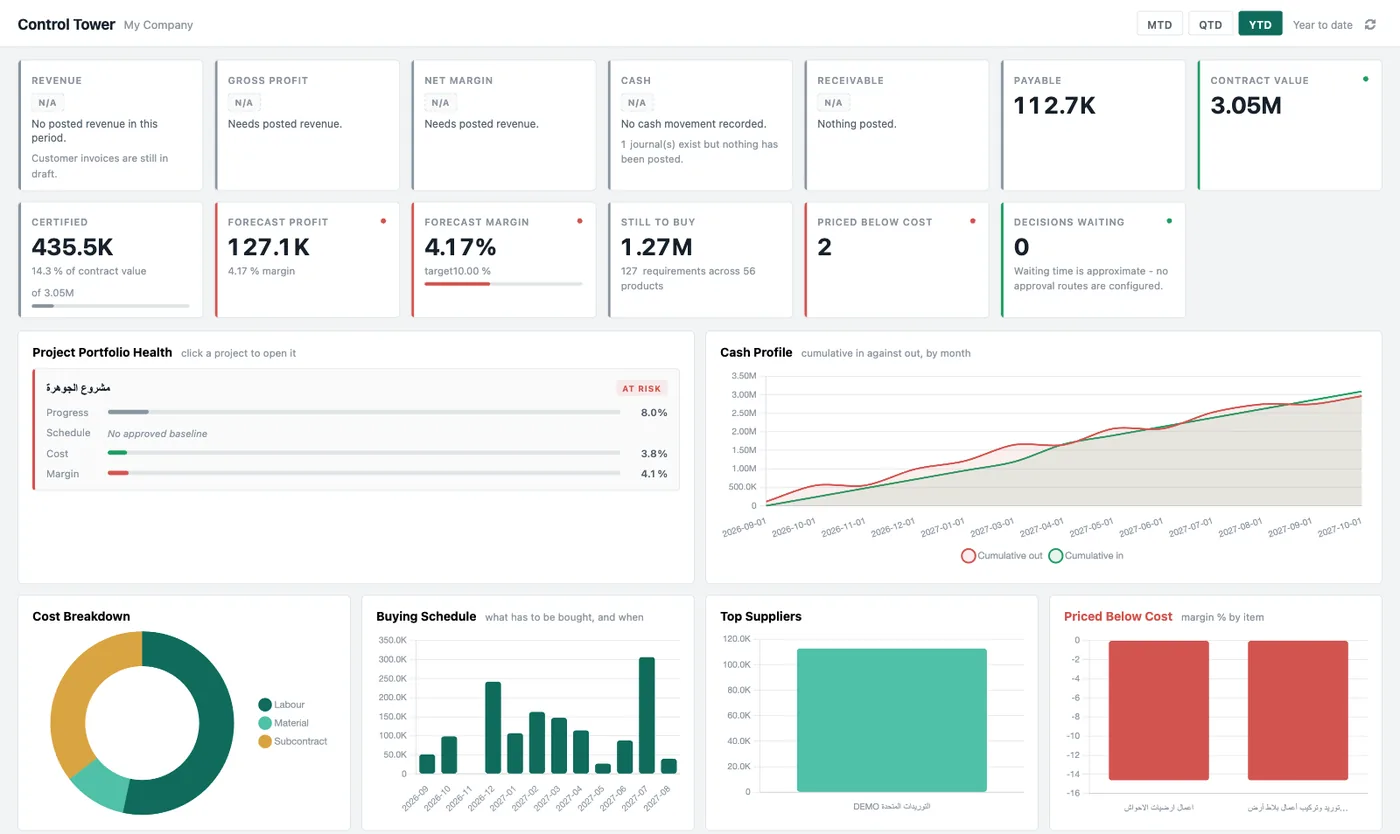The image size is (1400, 834).
Task: Click the Buying Schedule heading
Action: 426,616
